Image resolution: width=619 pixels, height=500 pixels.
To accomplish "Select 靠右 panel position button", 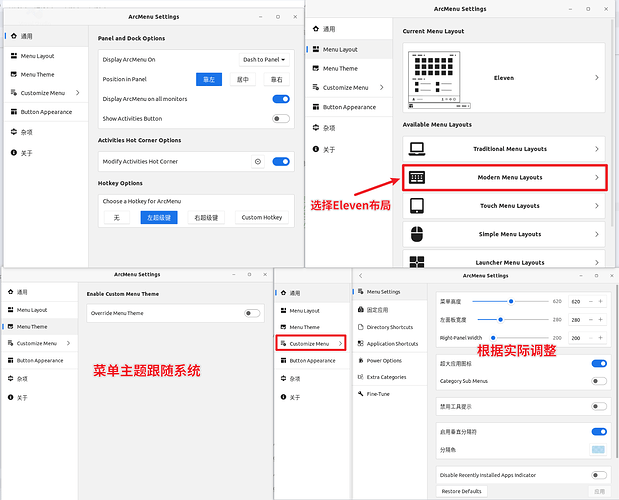I will (277, 79).
